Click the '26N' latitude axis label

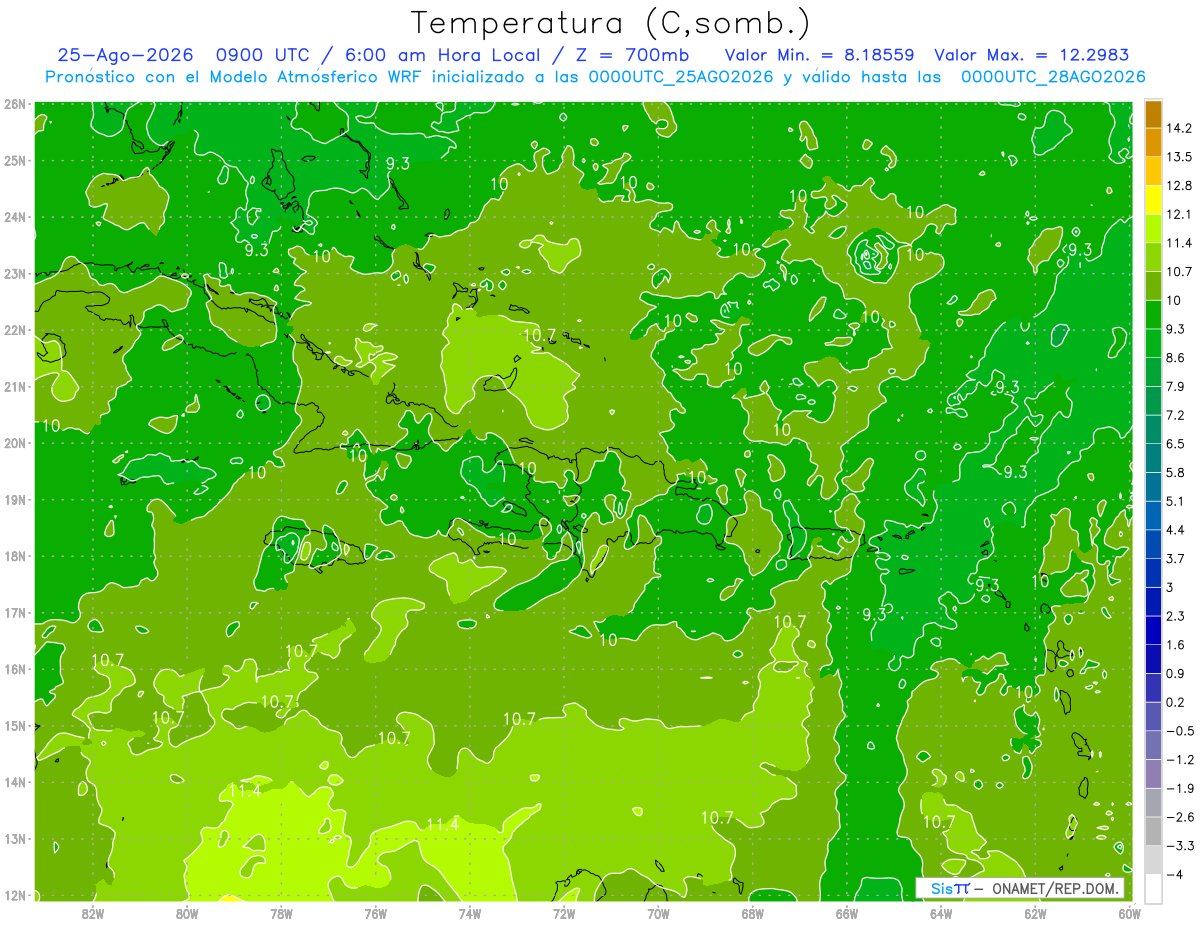click(16, 104)
